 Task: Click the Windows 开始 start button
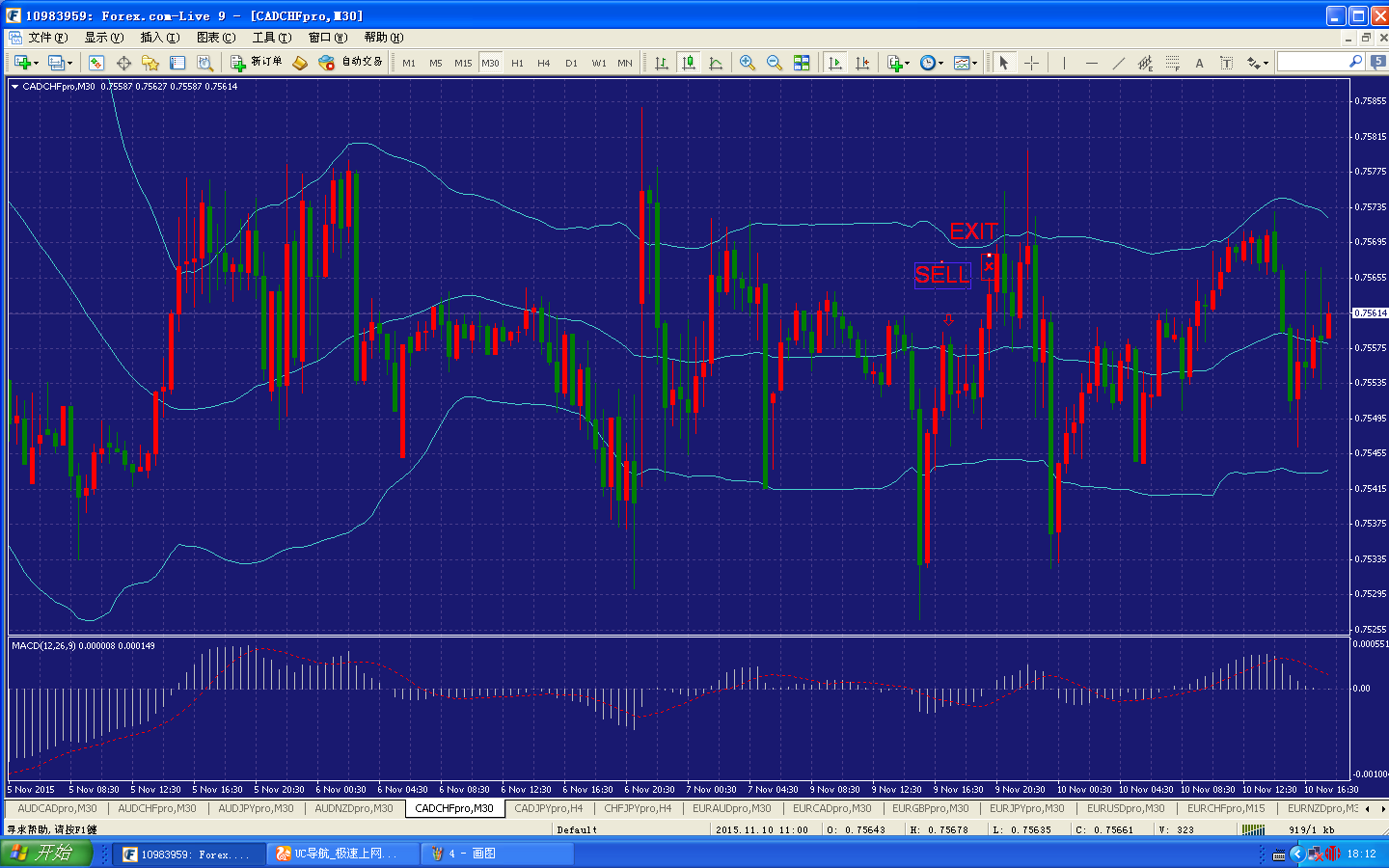click(46, 854)
